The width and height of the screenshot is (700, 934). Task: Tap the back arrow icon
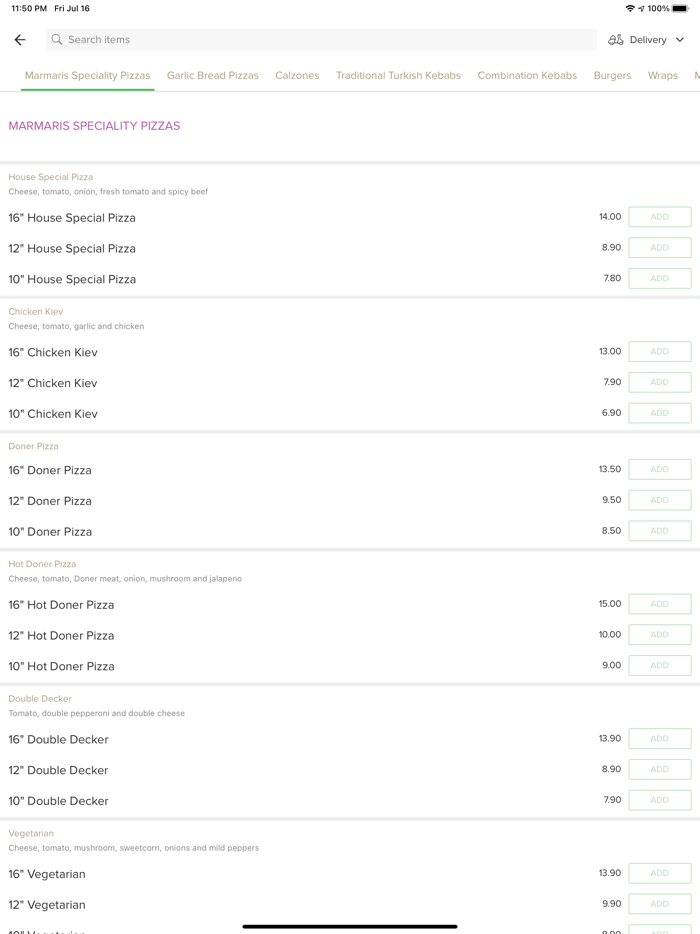click(x=20, y=40)
